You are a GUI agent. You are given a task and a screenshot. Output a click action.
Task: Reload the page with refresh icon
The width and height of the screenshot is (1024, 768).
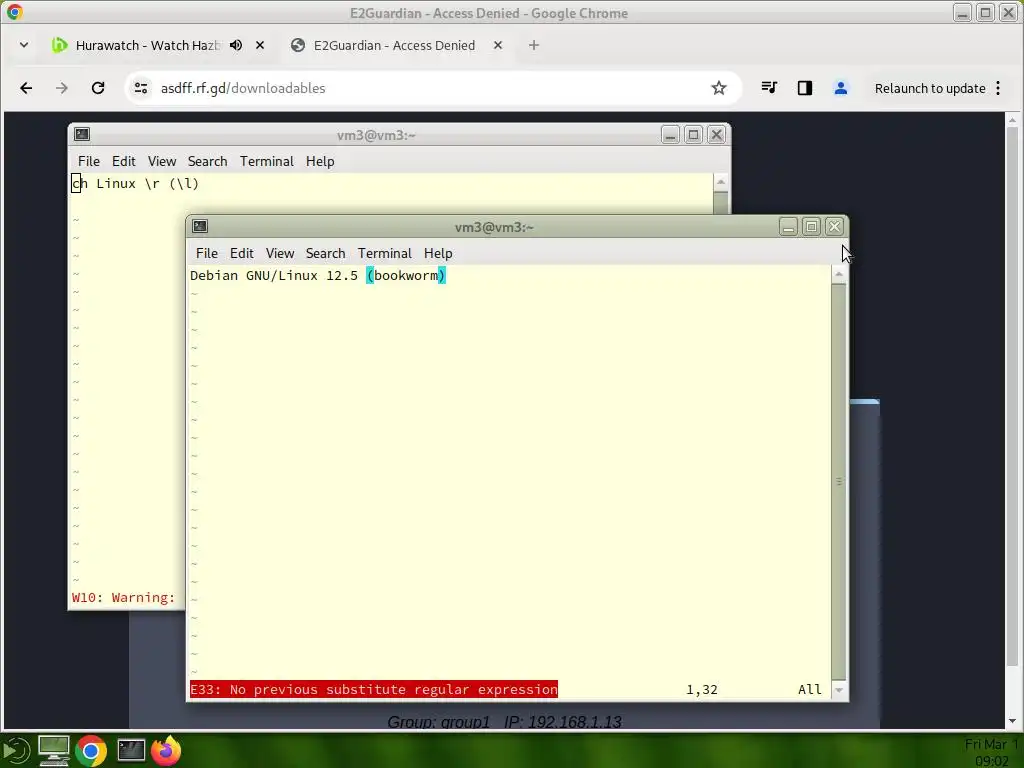pyautogui.click(x=98, y=88)
